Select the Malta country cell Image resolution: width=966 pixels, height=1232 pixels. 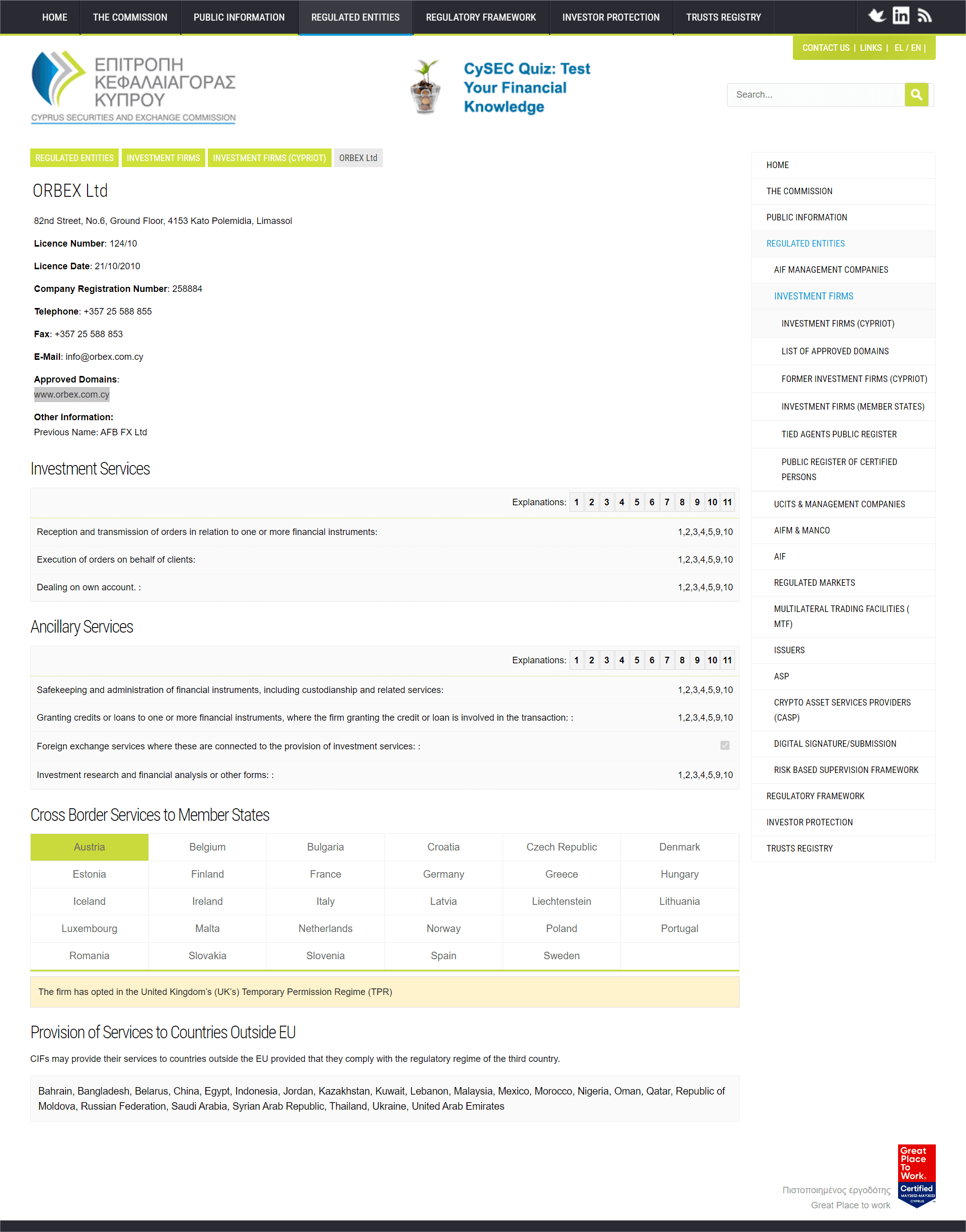coord(208,928)
